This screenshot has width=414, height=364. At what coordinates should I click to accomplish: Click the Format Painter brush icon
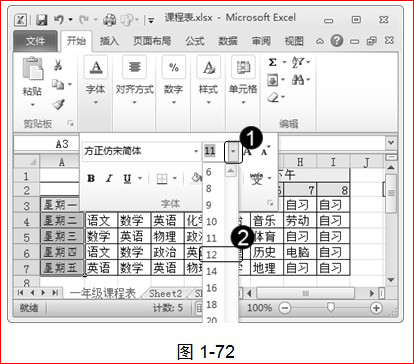[x=58, y=104]
